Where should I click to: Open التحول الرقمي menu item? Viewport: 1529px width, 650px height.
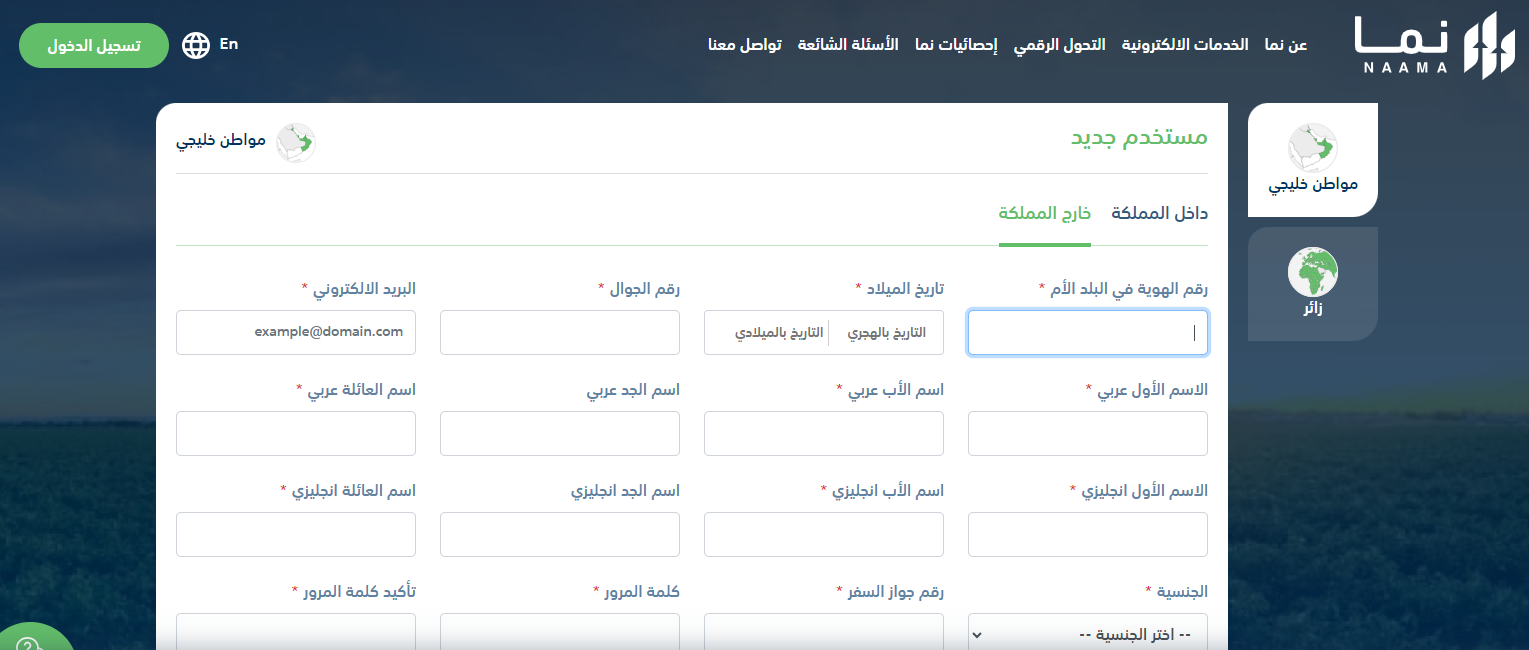click(x=1059, y=45)
